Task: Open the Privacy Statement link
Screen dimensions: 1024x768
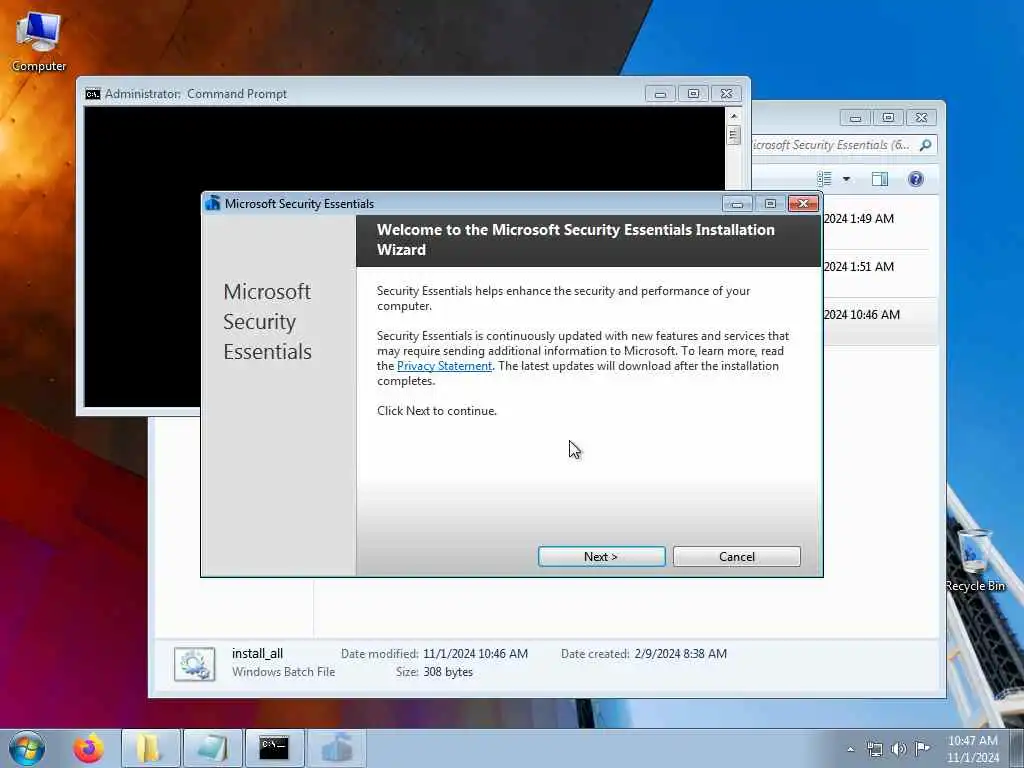Action: (444, 366)
